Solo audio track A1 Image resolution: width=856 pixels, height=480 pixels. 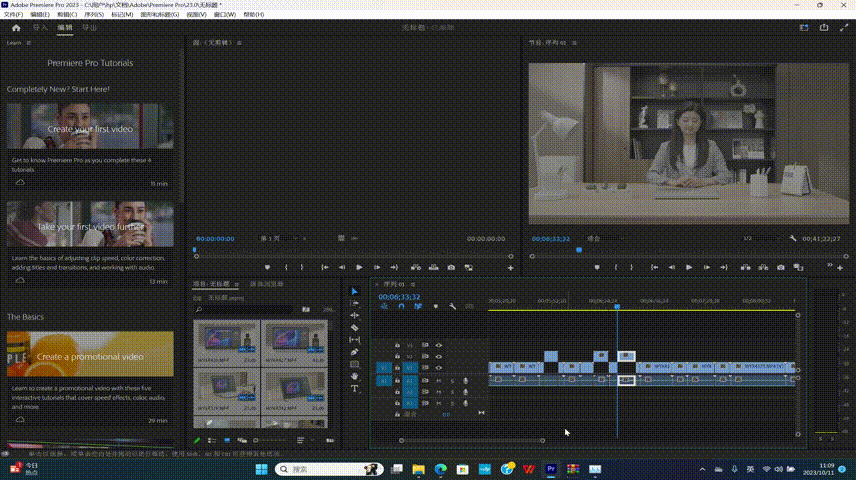(x=452, y=381)
